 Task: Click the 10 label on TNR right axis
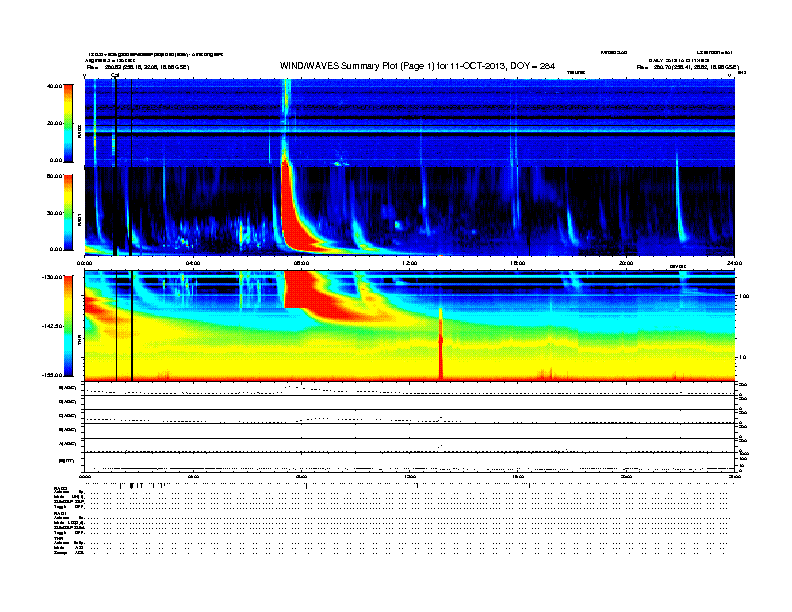[x=742, y=357]
